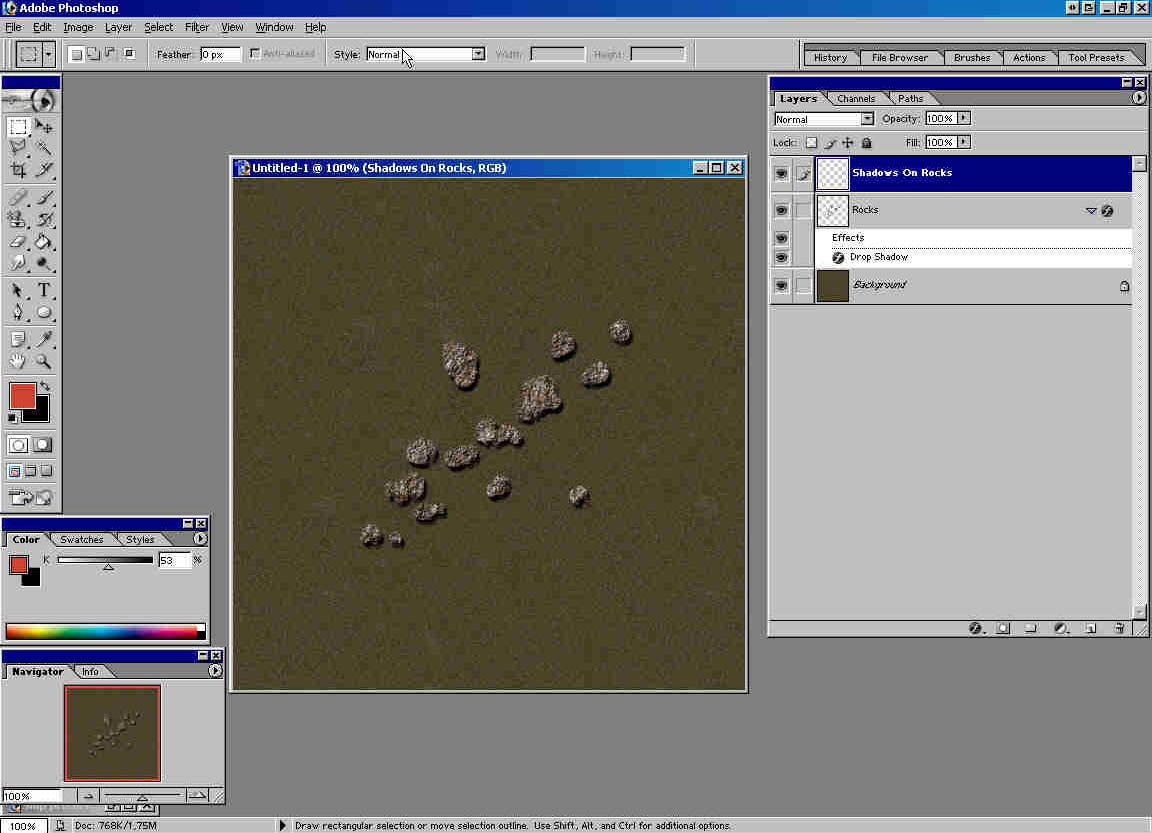Open the Style dropdown in options bar
1152x833 pixels.
[x=478, y=54]
